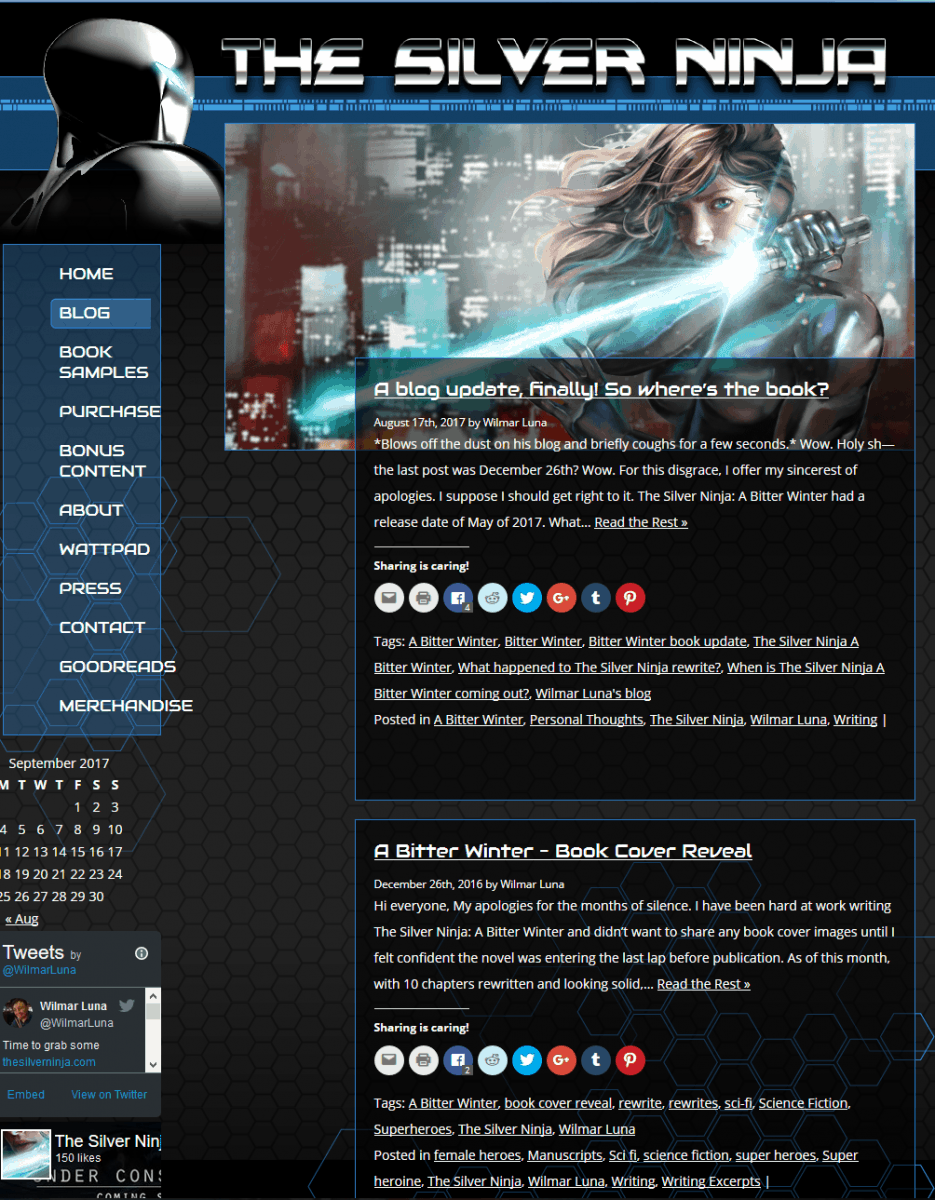Open the Purchase menu item
Viewport: 935px width, 1200px height.
point(109,411)
